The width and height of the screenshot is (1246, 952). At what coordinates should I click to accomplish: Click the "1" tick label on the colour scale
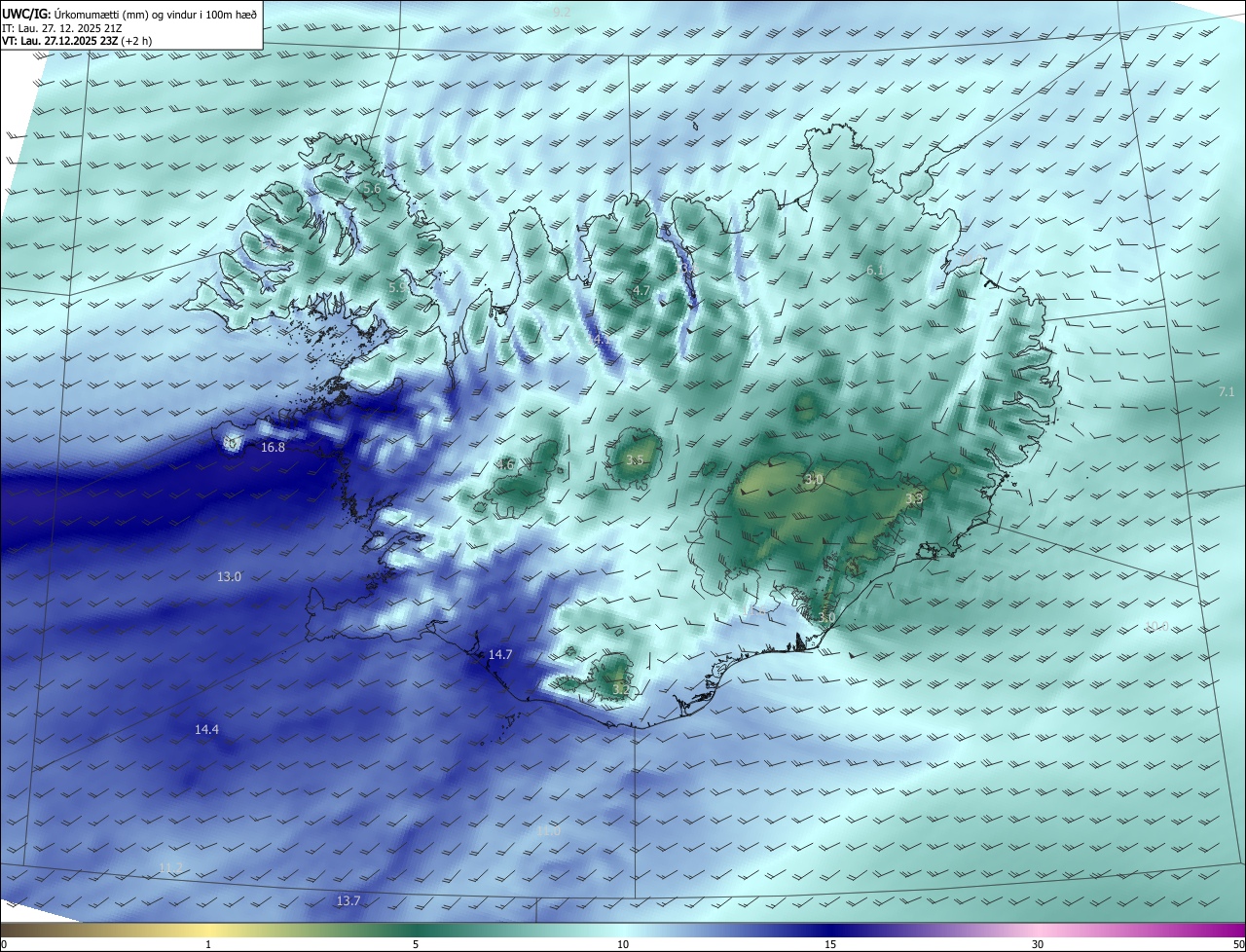coord(208,944)
